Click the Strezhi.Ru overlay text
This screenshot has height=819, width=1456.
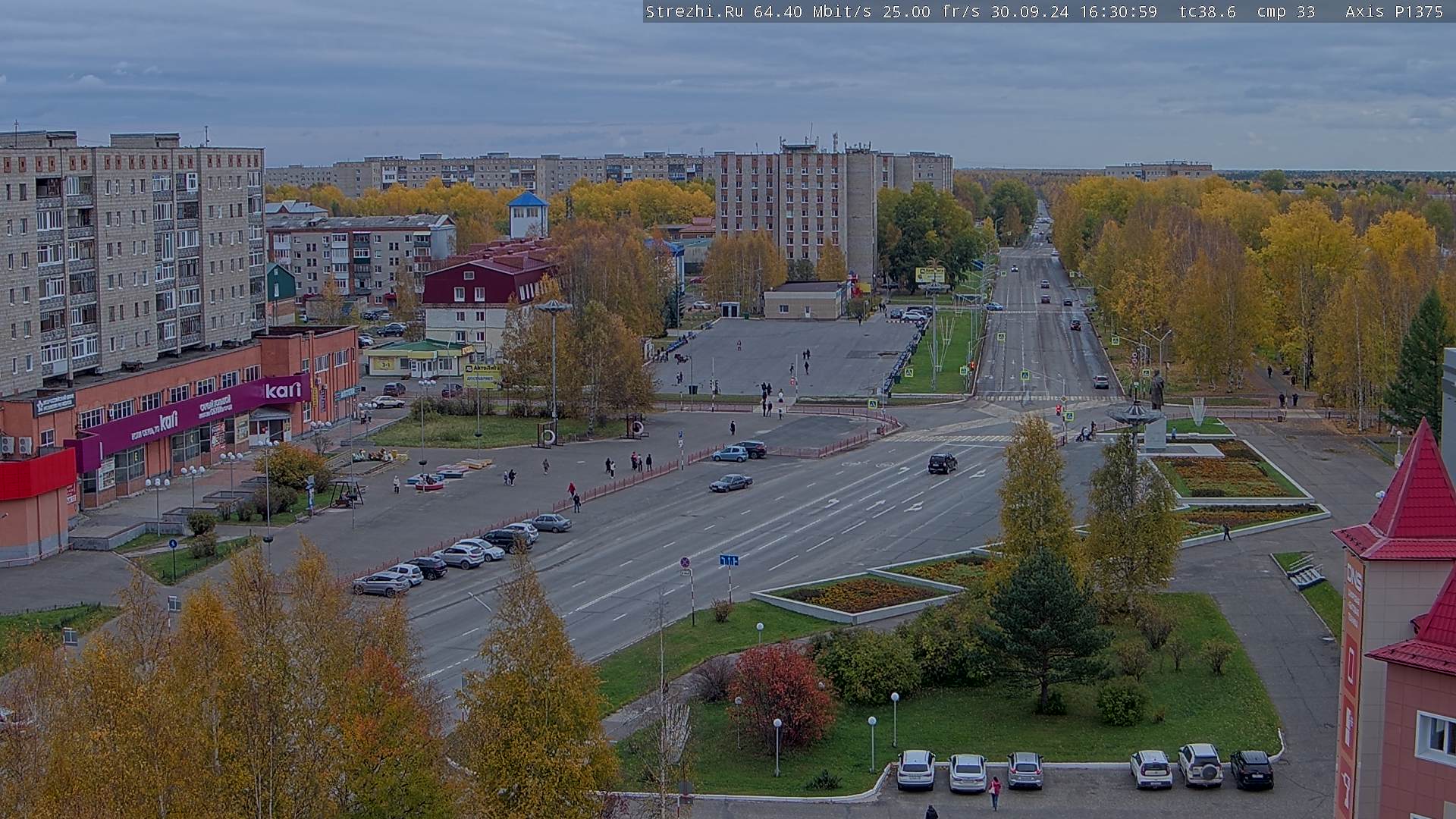pyautogui.click(x=694, y=11)
